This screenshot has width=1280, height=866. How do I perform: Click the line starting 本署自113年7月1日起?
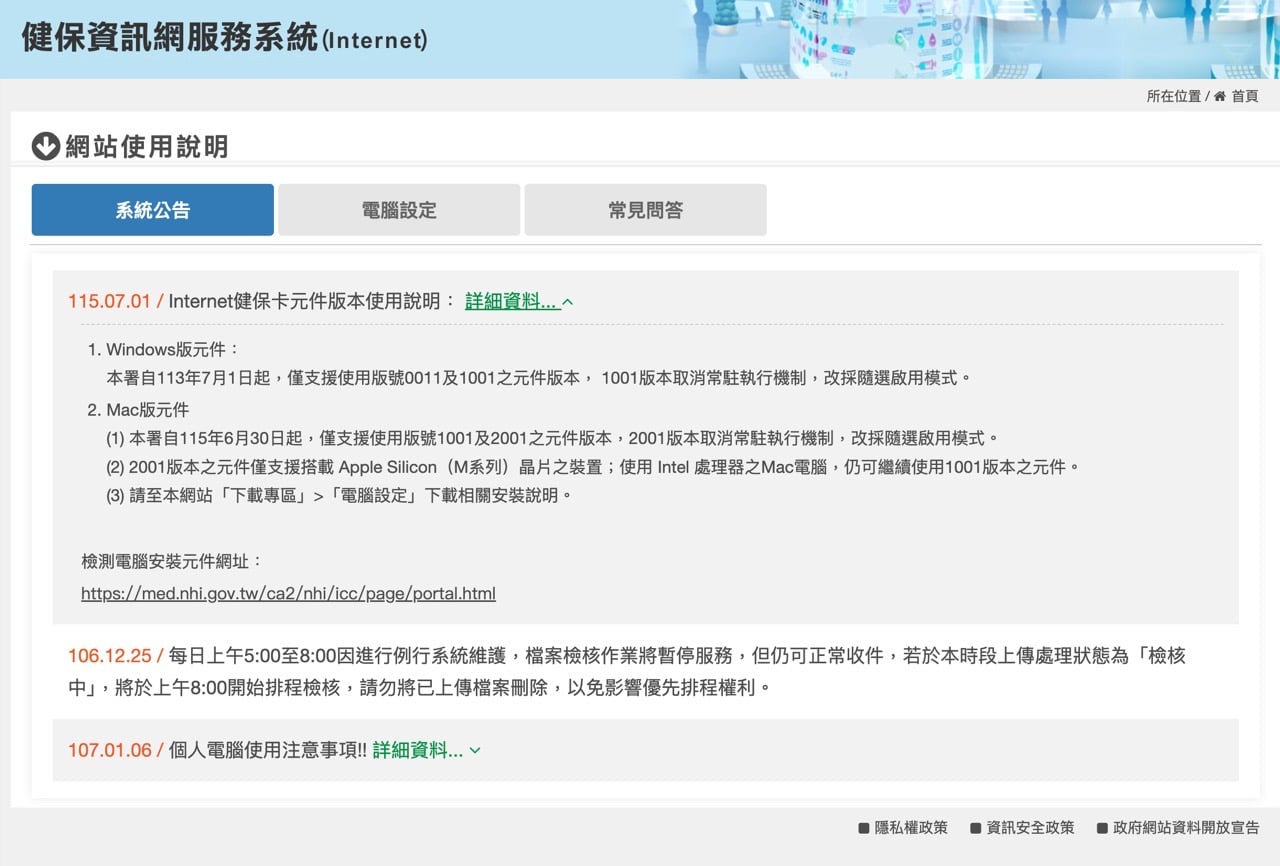pyautogui.click(x=539, y=378)
